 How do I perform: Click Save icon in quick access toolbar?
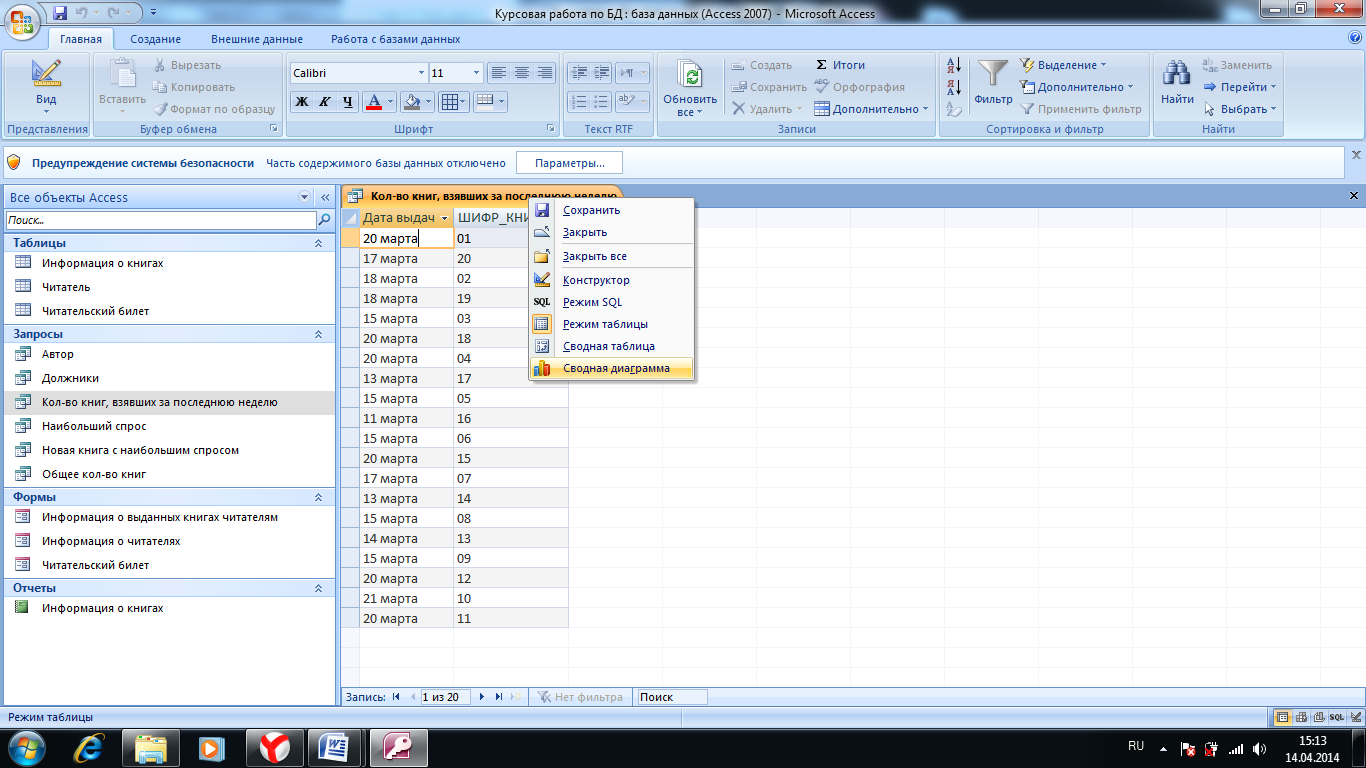pos(60,13)
